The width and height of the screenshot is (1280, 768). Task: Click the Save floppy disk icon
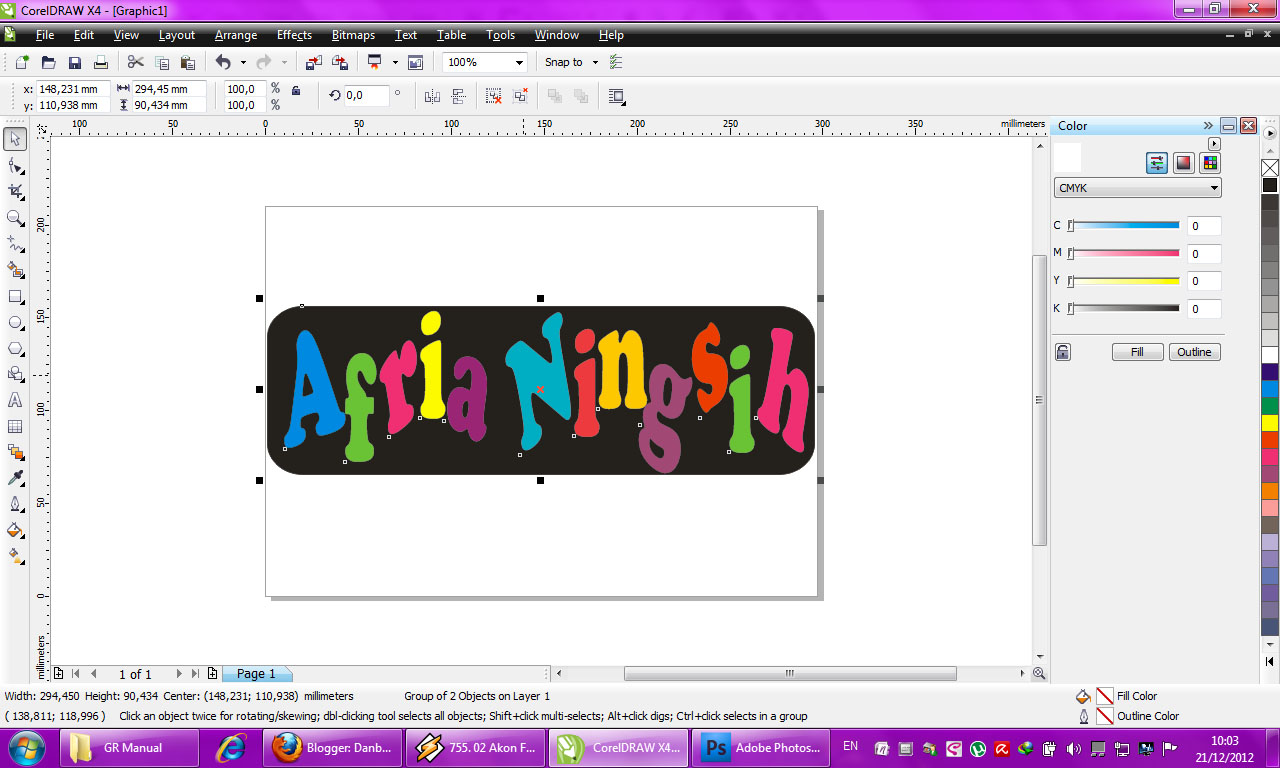[75, 62]
